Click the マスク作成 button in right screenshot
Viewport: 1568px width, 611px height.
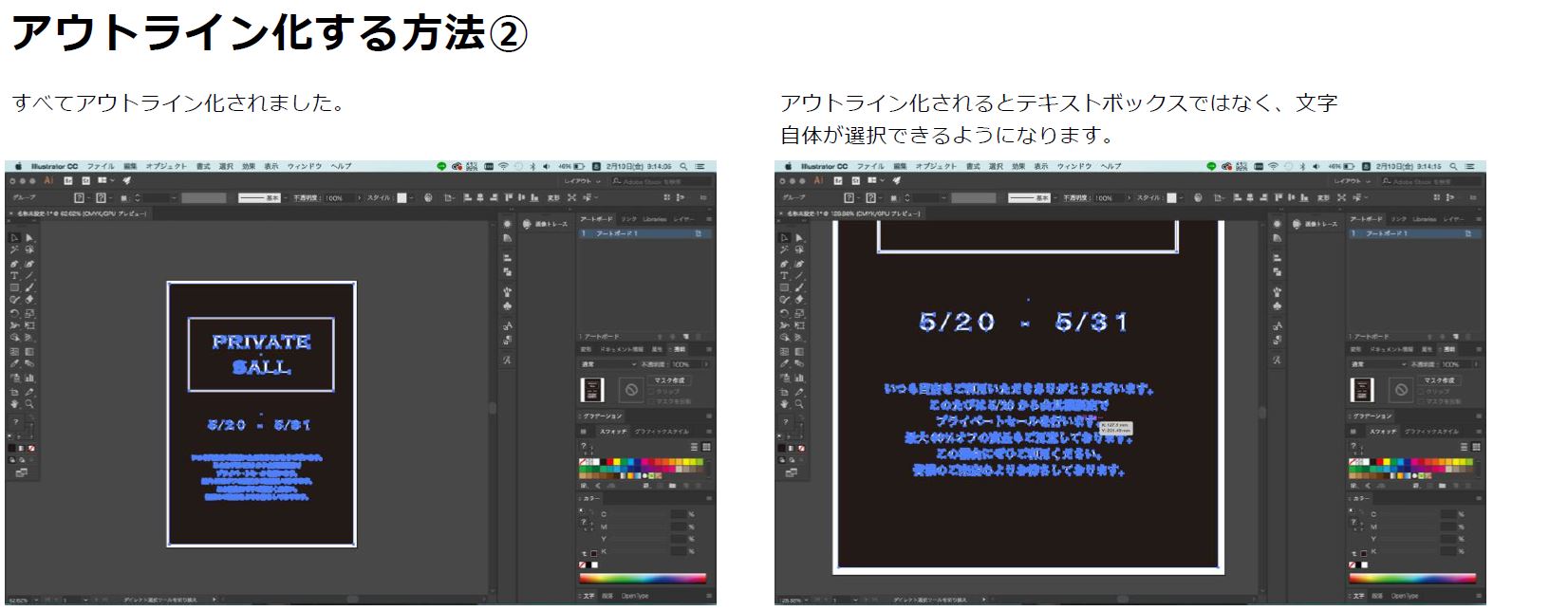[x=1440, y=380]
